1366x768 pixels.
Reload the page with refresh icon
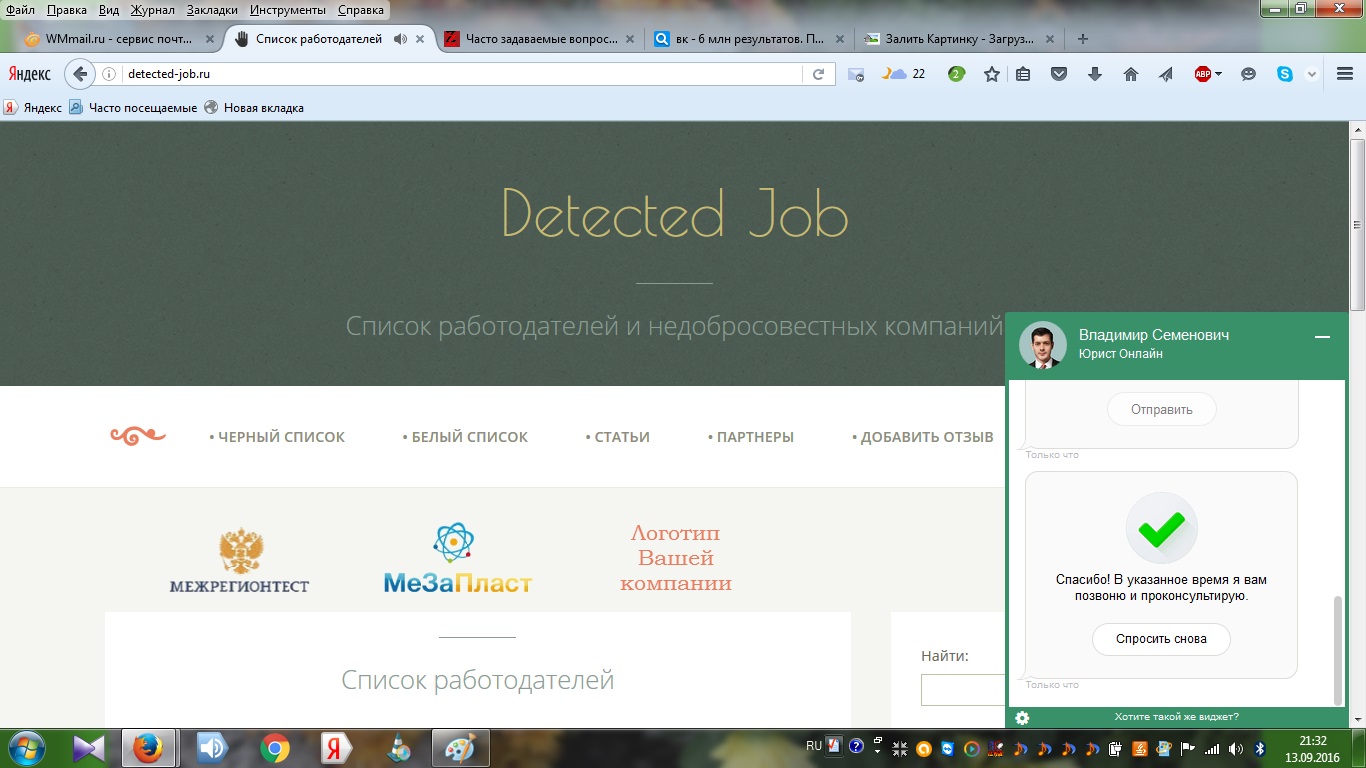click(818, 74)
